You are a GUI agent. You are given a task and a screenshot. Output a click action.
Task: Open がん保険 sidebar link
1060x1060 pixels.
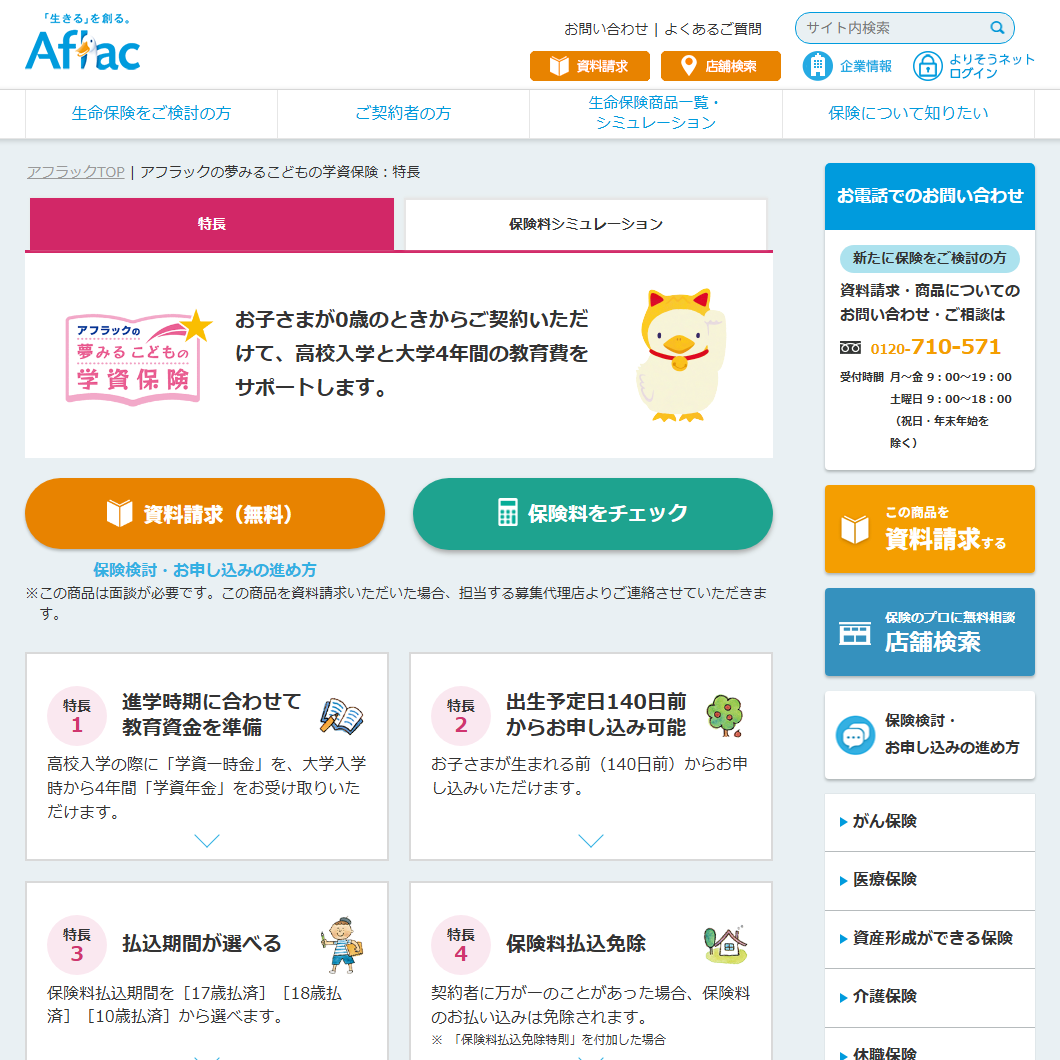point(930,822)
